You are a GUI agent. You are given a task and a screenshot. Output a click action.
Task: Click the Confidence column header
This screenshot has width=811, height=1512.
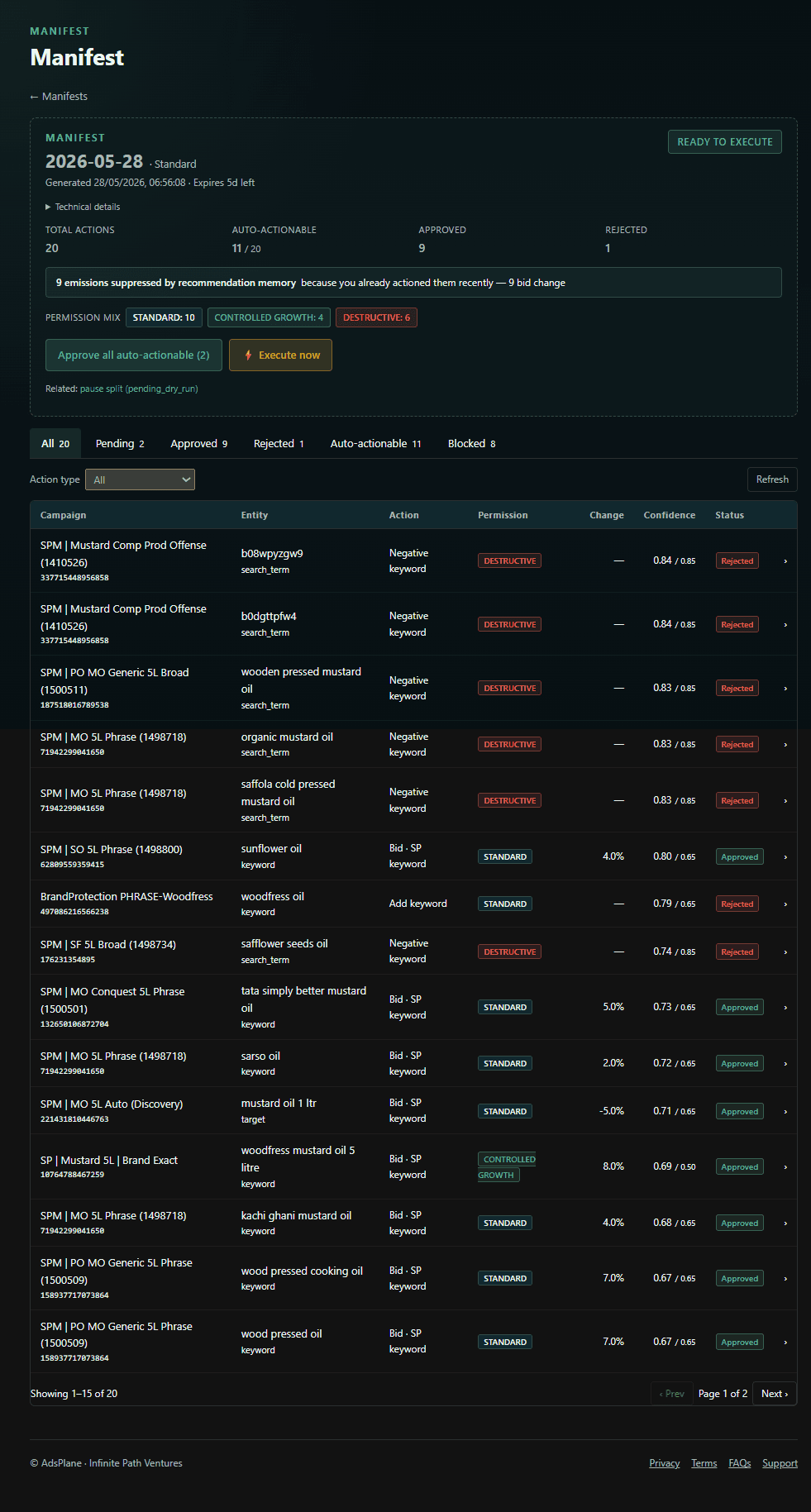coord(670,515)
